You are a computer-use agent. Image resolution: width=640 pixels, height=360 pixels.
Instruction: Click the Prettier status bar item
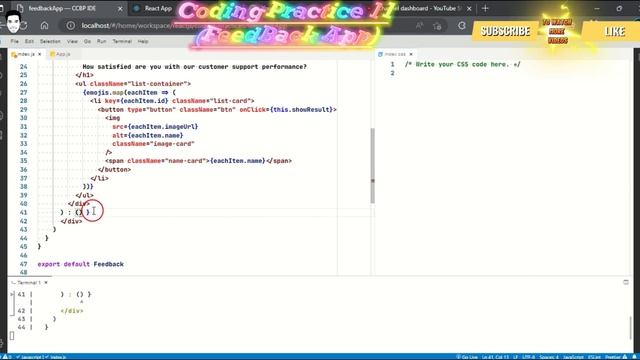(616, 357)
